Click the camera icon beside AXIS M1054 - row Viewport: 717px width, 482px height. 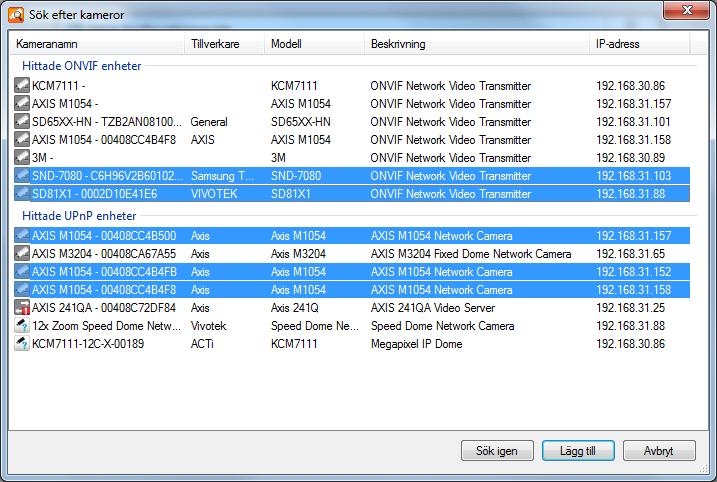pos(21,103)
